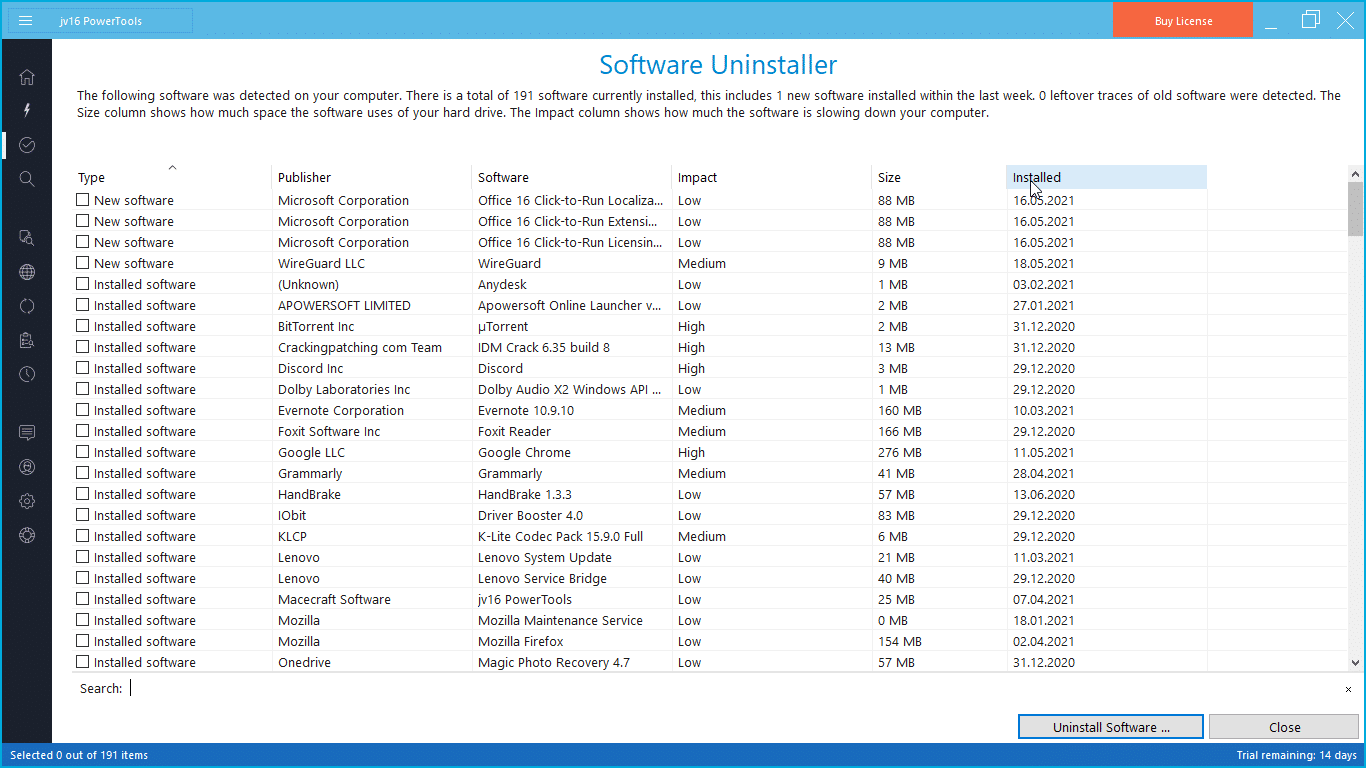Check the IDM Crack 6.35 row checkbox

pyautogui.click(x=83, y=347)
